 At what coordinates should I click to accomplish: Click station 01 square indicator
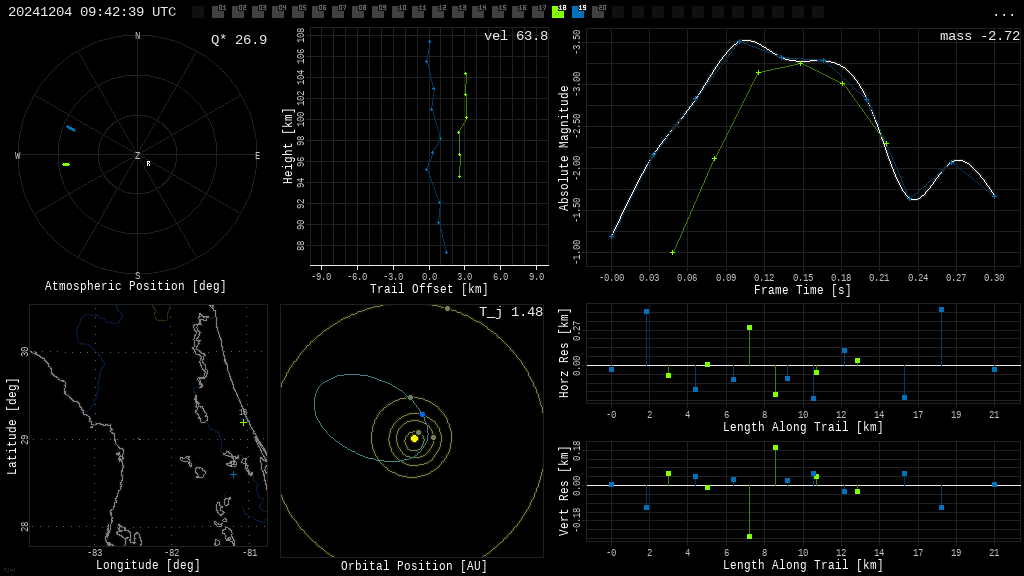[x=219, y=12]
